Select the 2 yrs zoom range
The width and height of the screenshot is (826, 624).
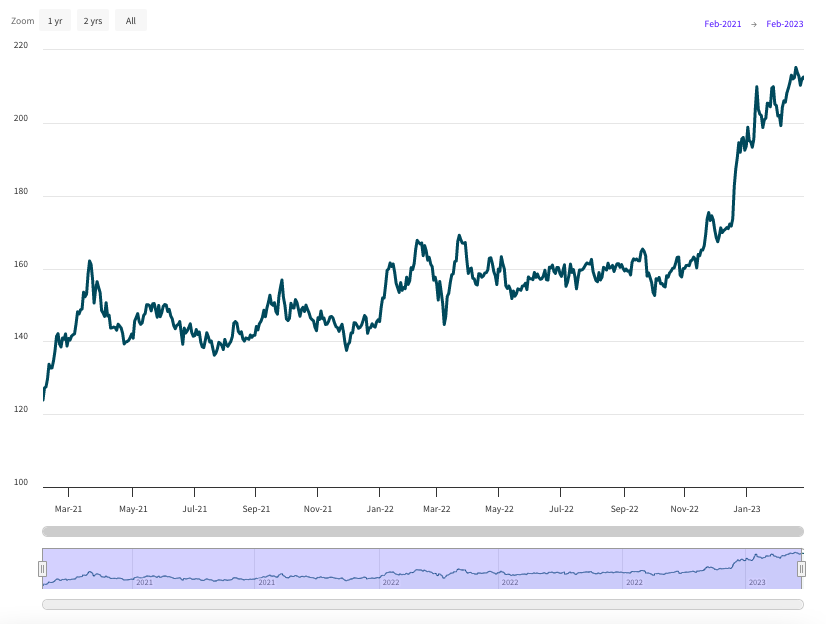tap(92, 21)
